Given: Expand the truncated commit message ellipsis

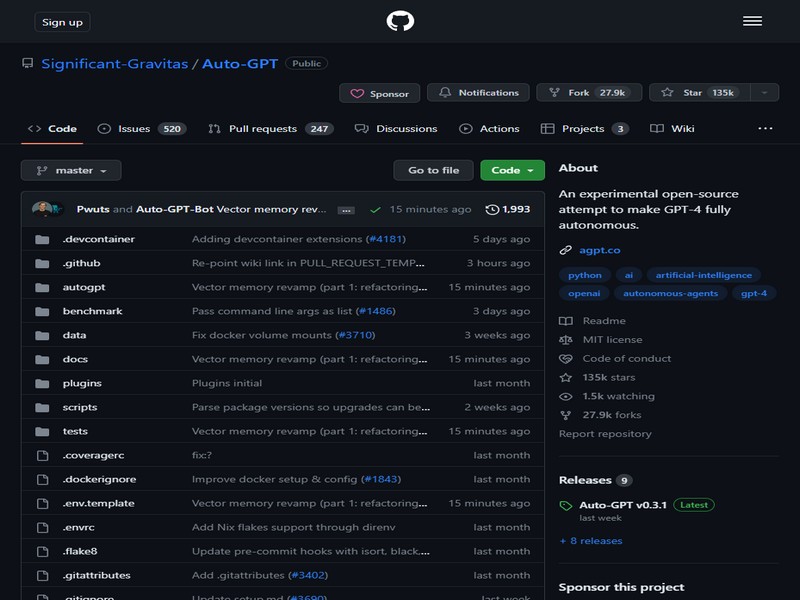Looking at the screenshot, I should pyautogui.click(x=345, y=209).
